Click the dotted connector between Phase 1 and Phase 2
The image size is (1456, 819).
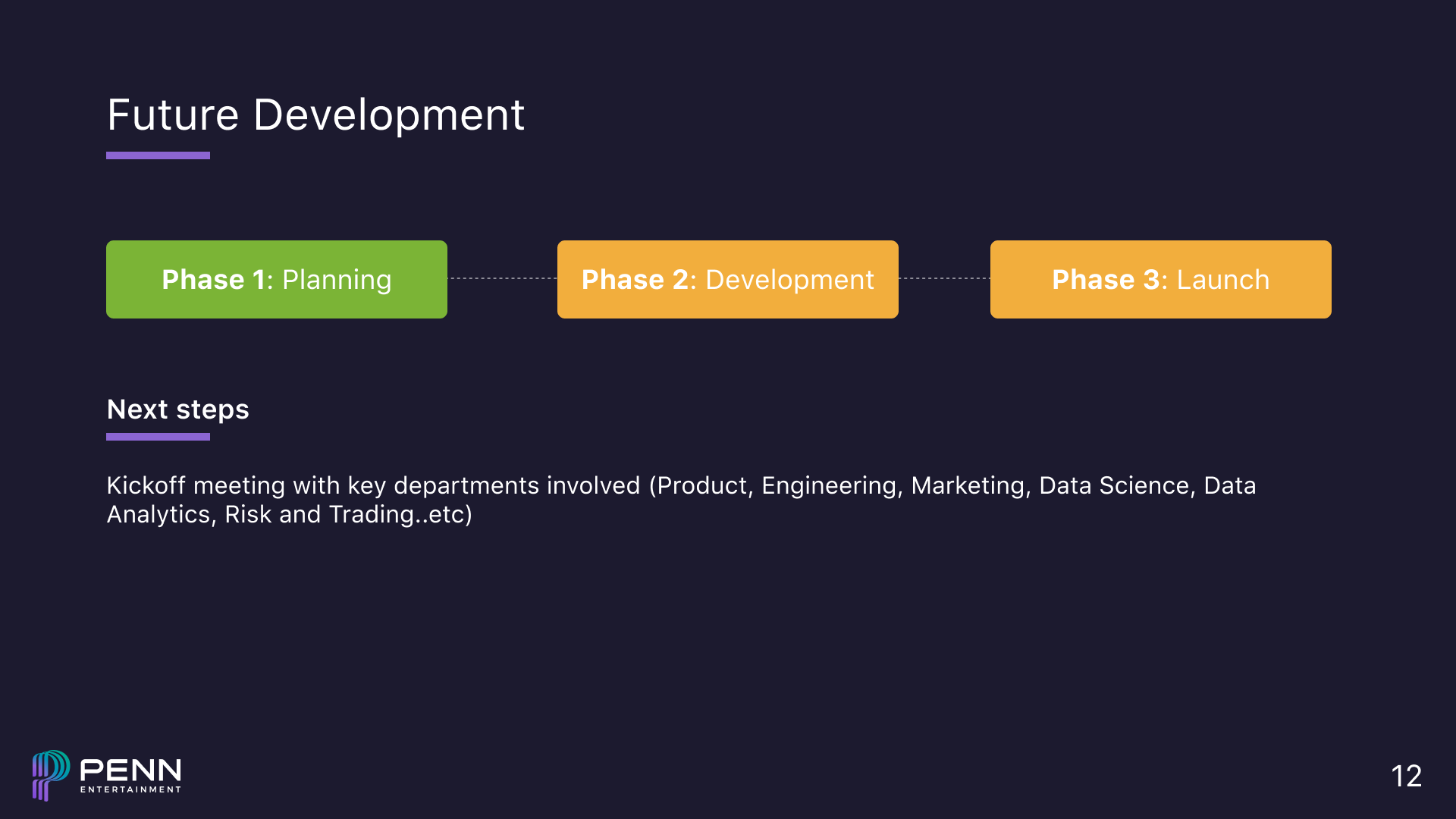[502, 278]
